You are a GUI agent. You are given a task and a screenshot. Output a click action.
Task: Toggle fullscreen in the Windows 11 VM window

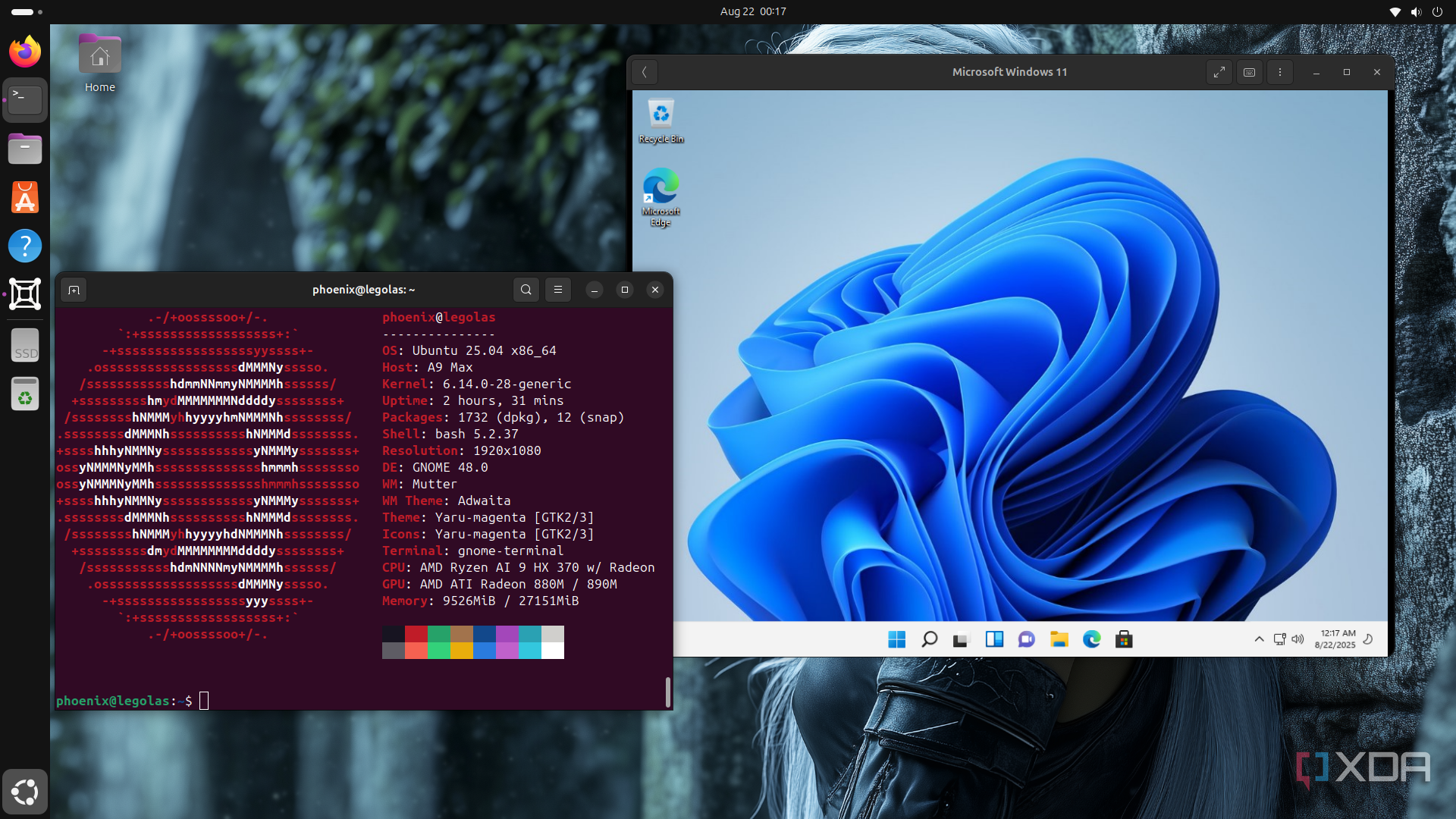1219,72
